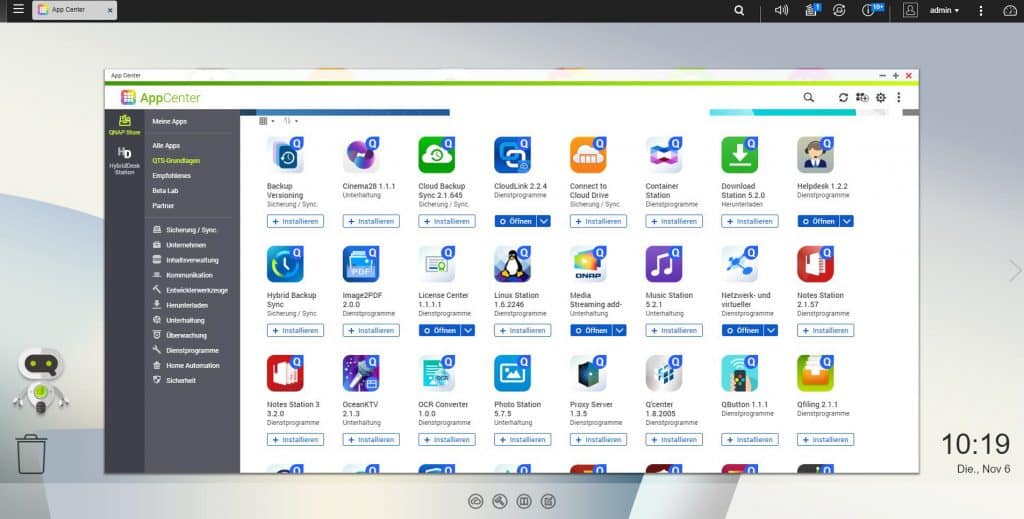Expand License Center Öffnen dropdown arrow
Image resolution: width=1024 pixels, height=519 pixels.
[468, 330]
